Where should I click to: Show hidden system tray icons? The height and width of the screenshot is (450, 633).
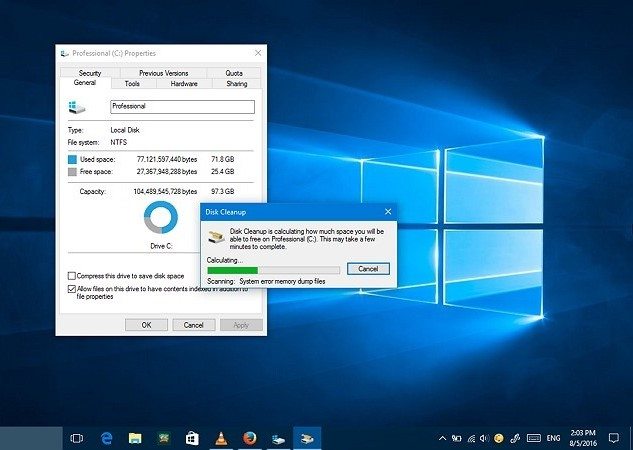[x=442, y=438]
